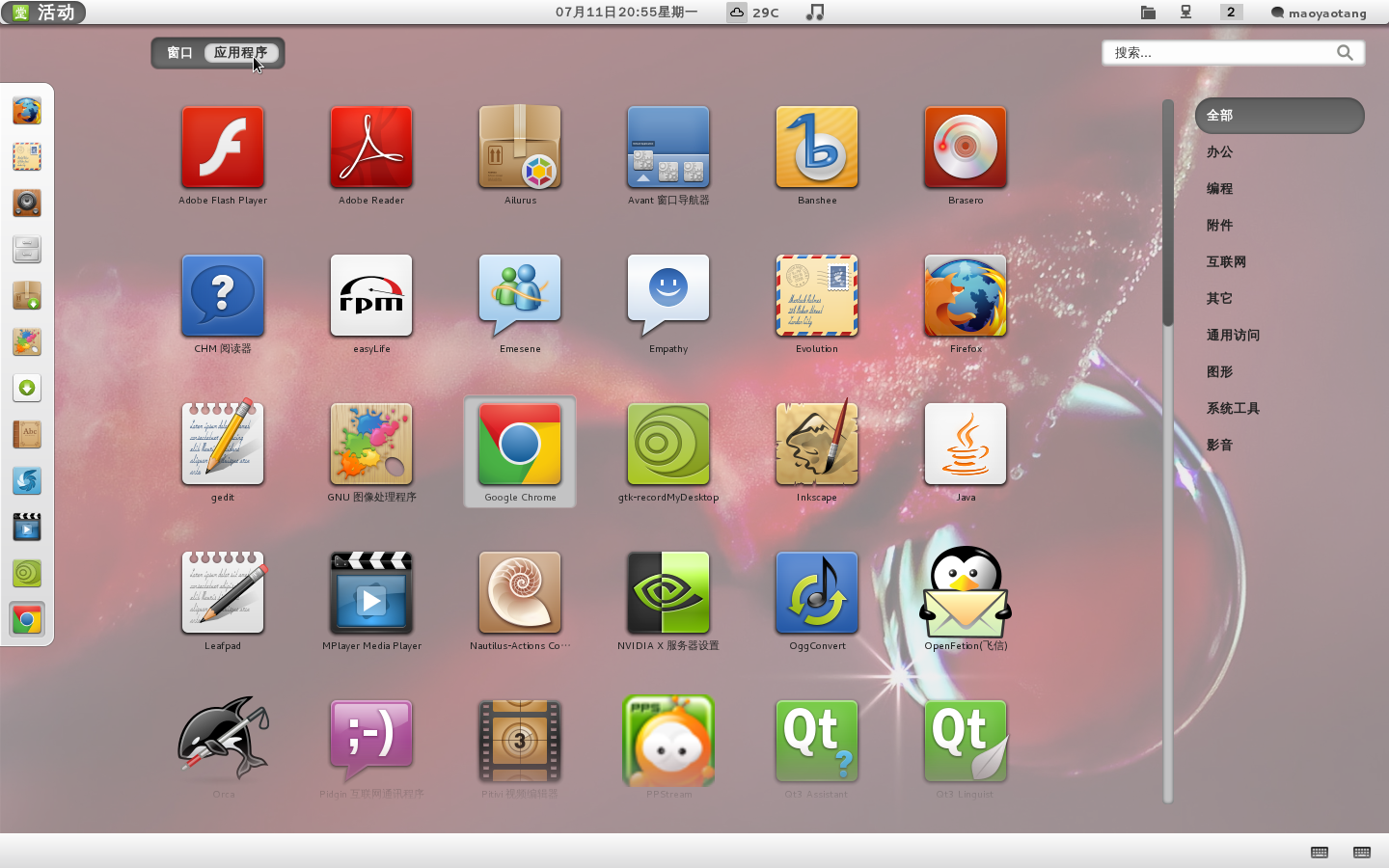Click the workspace indicator showing 2
The height and width of the screenshot is (868, 1389).
(x=1231, y=13)
